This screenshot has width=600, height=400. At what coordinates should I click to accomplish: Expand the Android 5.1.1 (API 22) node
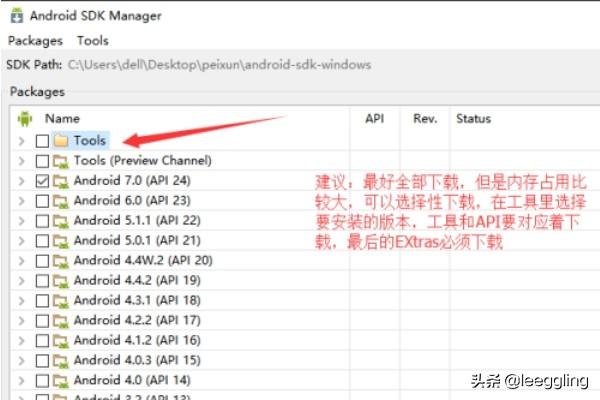coord(21,221)
